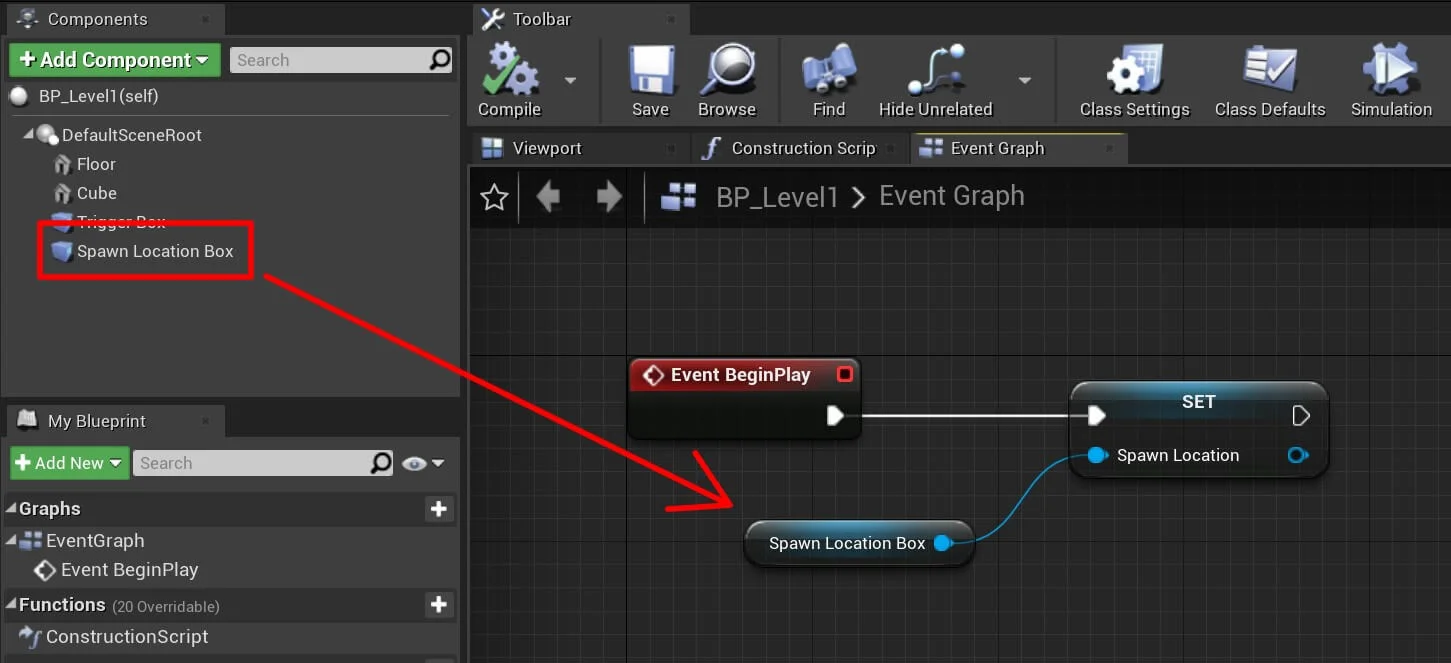Screen dimensions: 1451x663
Task: Switch to the Construction Script tab
Action: pyautogui.click(x=802, y=148)
